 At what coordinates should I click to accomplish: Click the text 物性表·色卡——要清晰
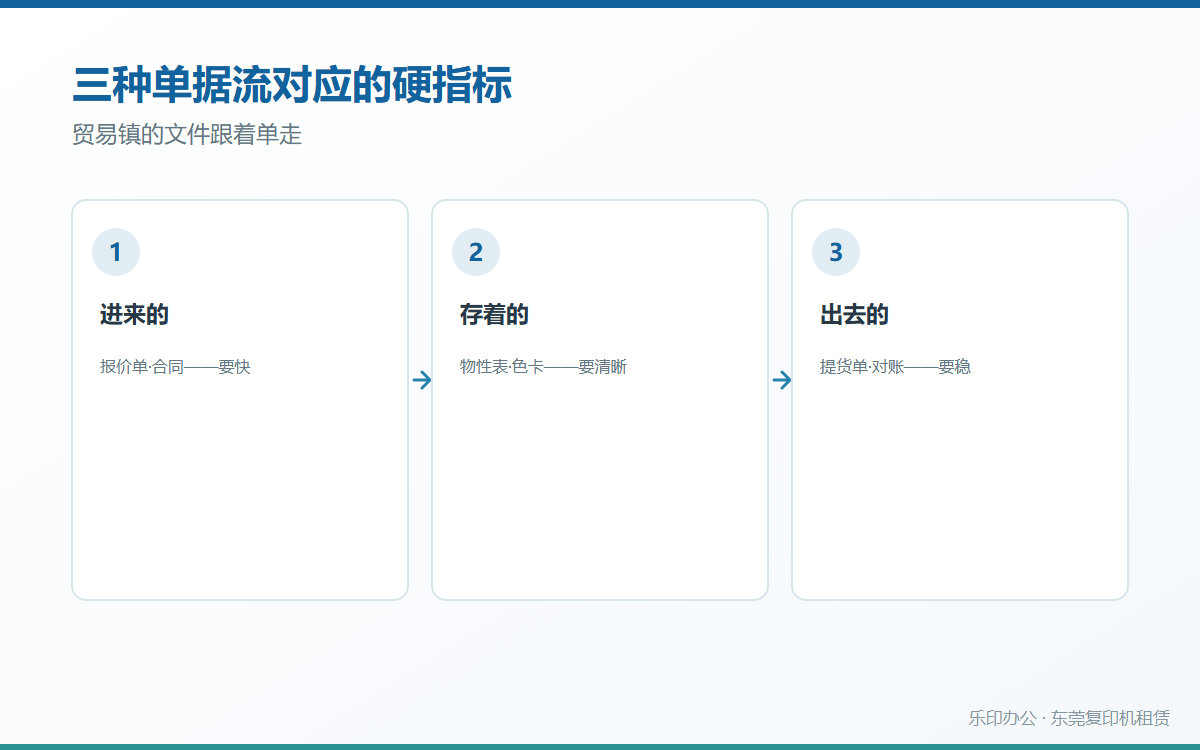click(543, 367)
